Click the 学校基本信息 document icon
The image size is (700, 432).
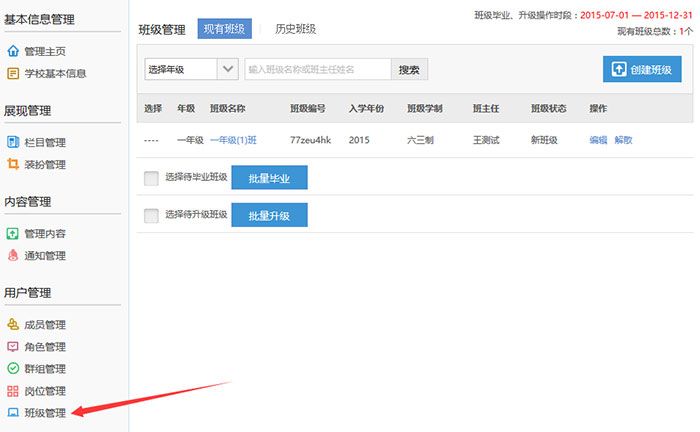[x=13, y=73]
